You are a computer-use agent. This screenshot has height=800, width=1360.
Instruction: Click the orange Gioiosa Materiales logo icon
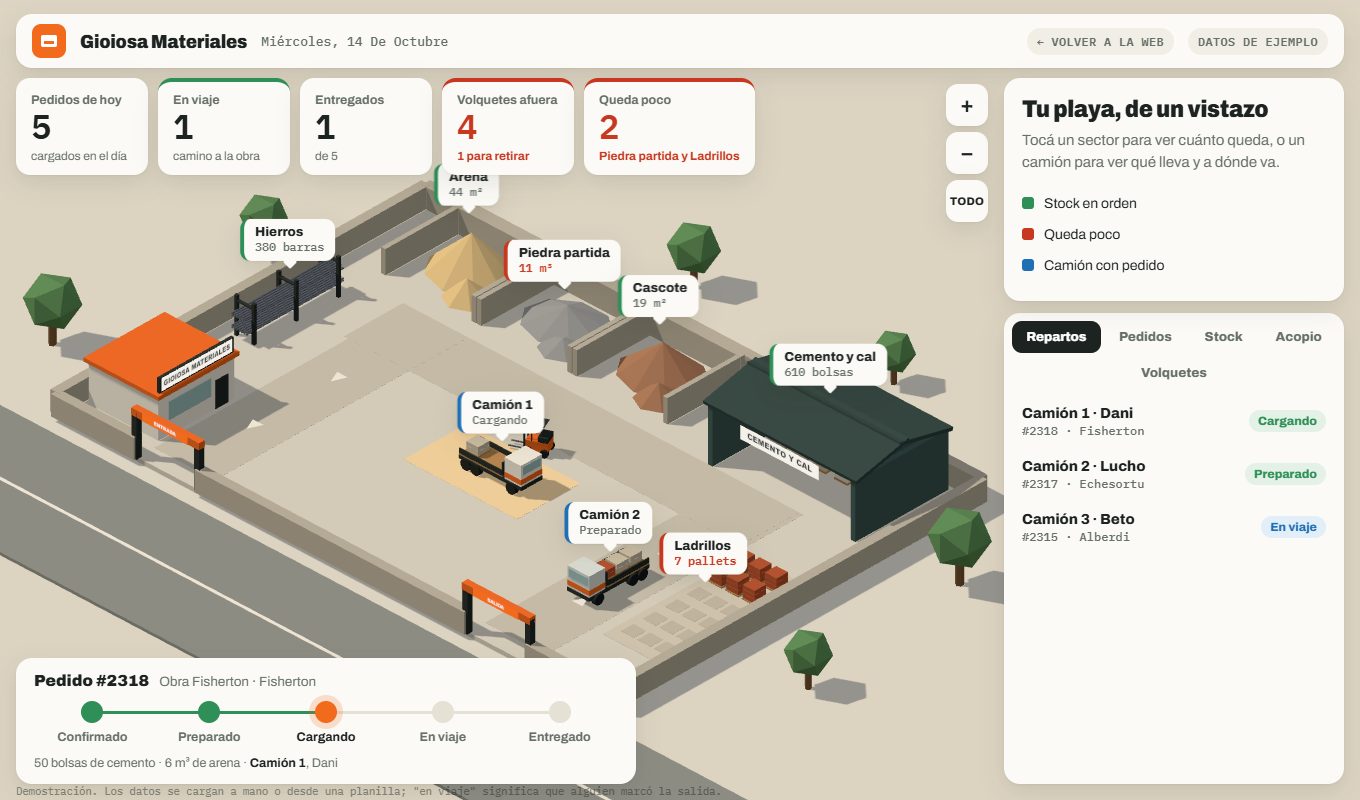[49, 41]
